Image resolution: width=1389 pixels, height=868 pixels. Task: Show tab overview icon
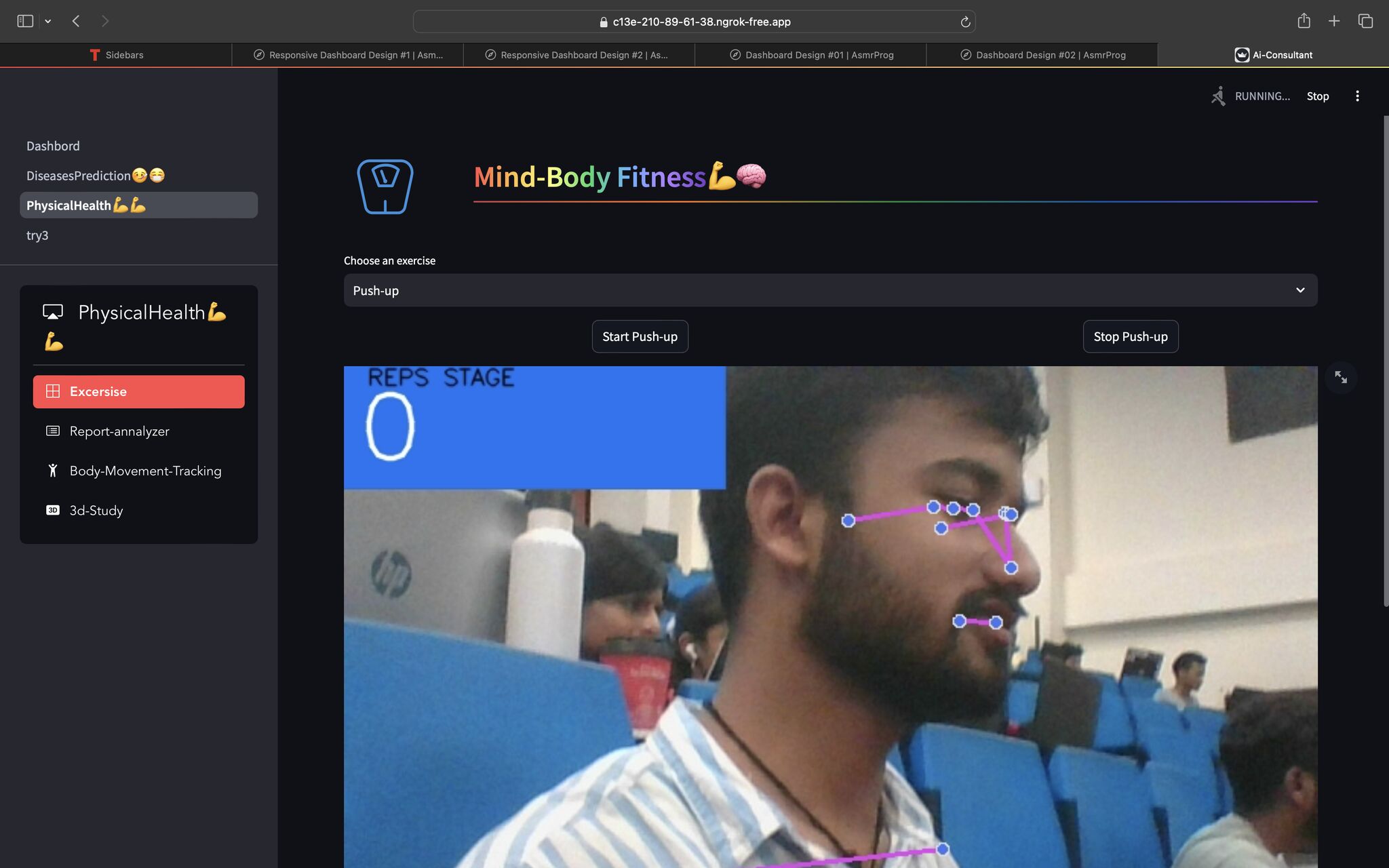click(x=1365, y=21)
